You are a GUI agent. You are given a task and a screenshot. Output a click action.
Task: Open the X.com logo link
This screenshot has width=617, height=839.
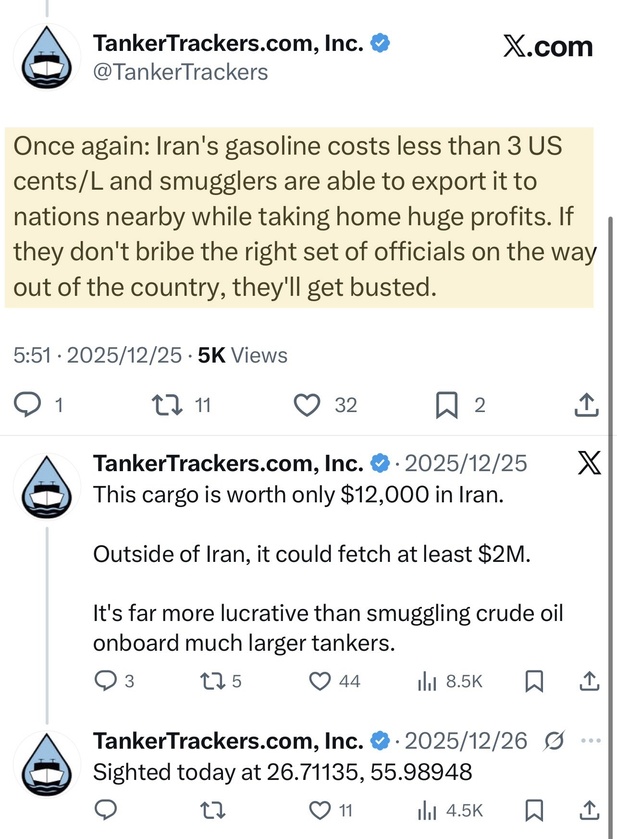(547, 46)
